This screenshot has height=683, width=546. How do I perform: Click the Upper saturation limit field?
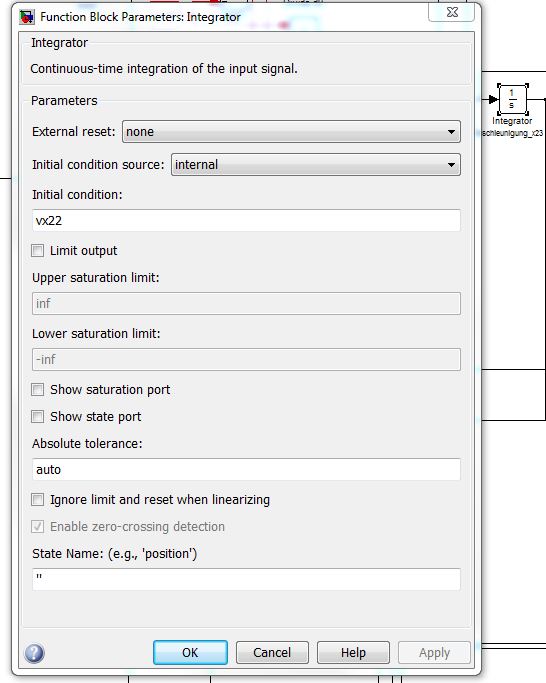point(246,303)
